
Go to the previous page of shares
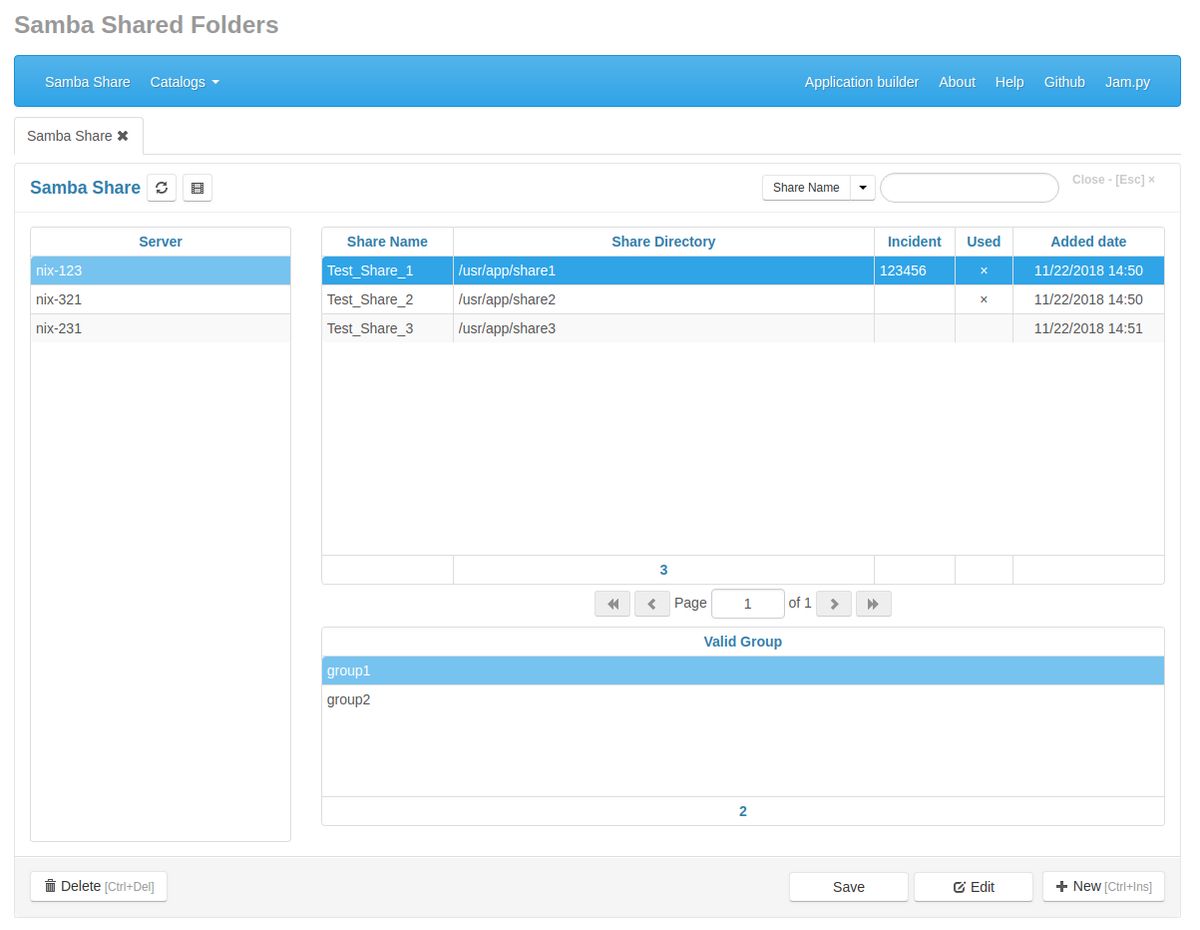[652, 603]
